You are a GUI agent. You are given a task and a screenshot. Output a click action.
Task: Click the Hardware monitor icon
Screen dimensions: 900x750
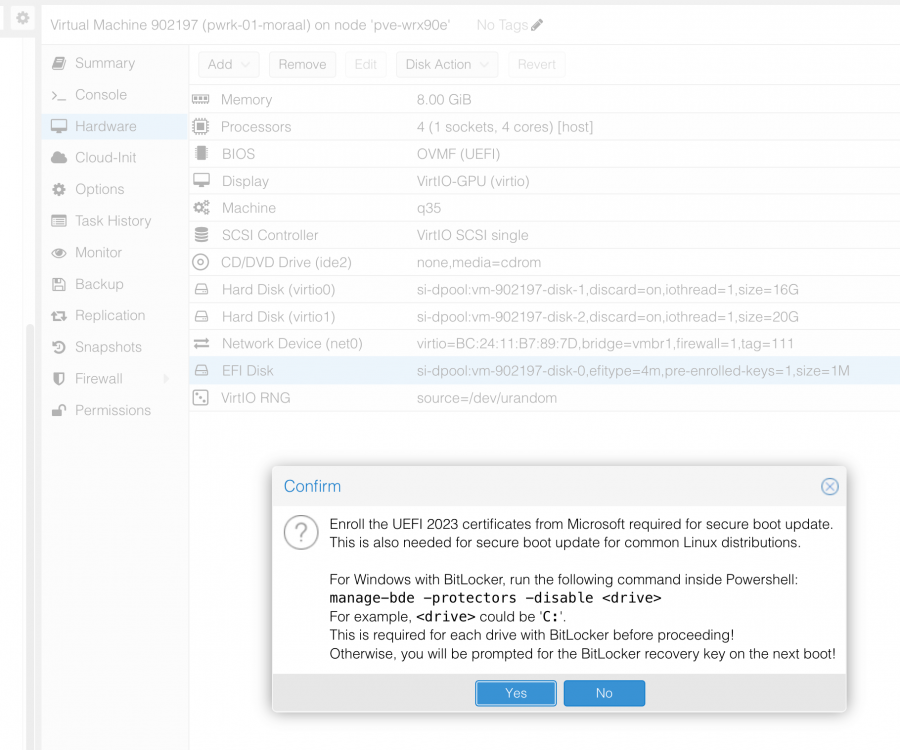[x=59, y=126]
